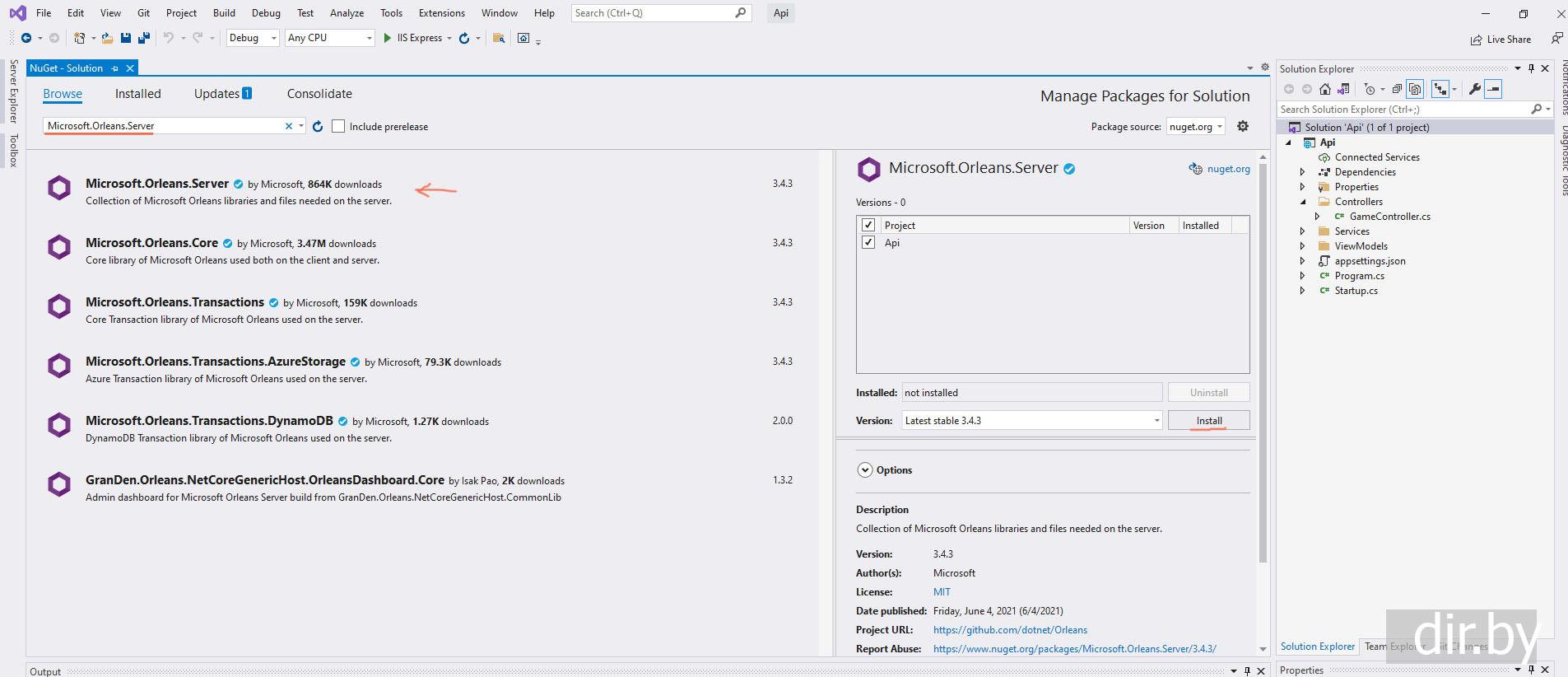The height and width of the screenshot is (677, 1568).
Task: Open NuGet settings via the gear icon
Action: pos(1243,126)
